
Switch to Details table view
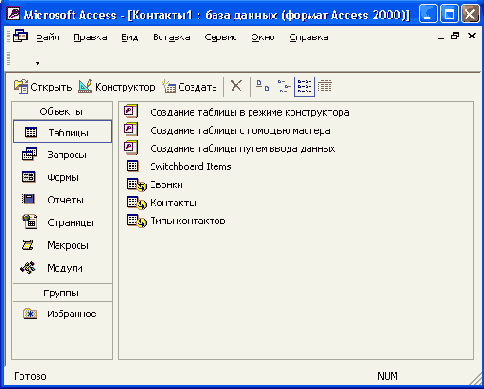tap(324, 86)
